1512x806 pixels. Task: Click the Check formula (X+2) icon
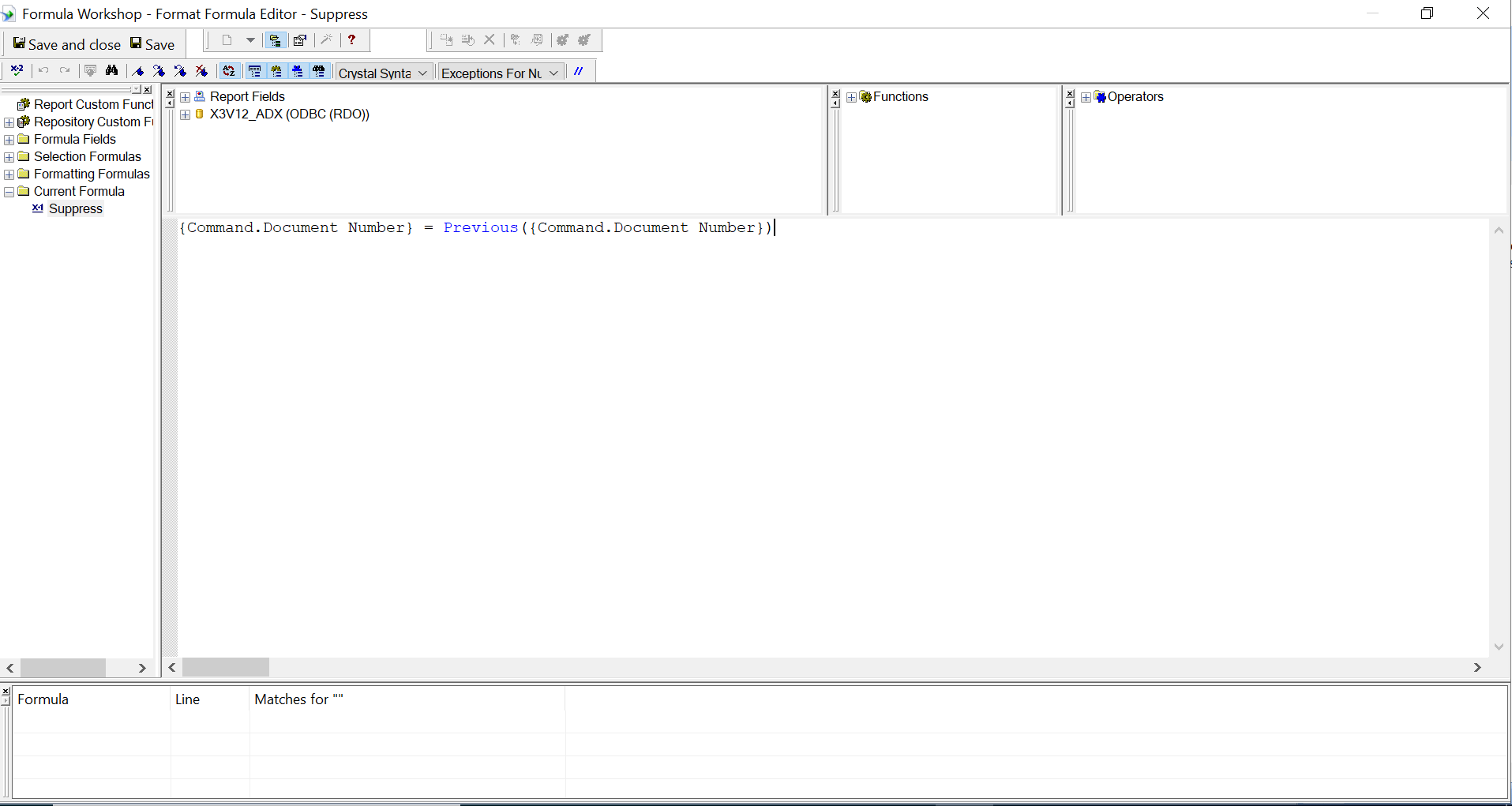[17, 71]
